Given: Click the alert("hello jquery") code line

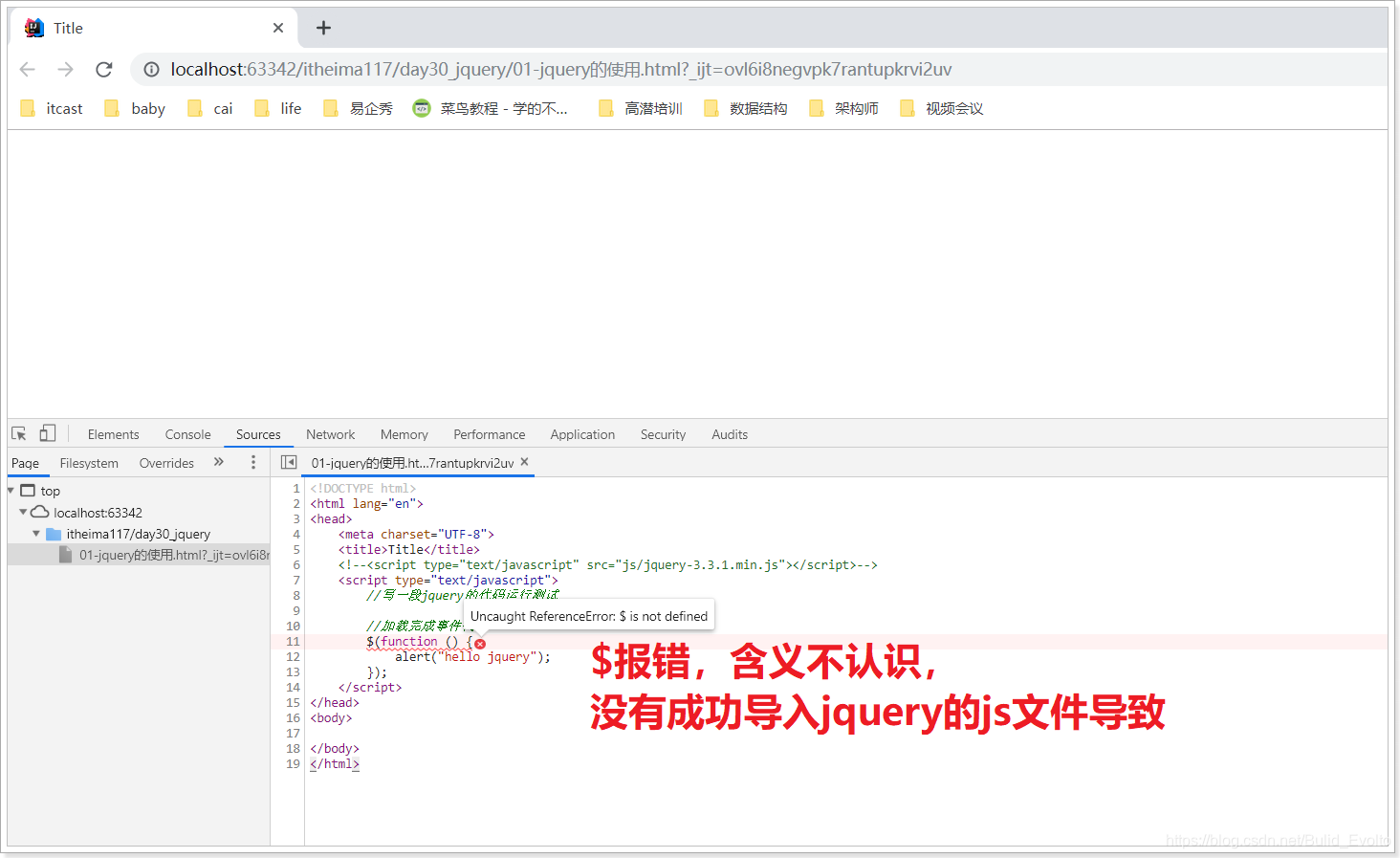Looking at the screenshot, I should [472, 657].
